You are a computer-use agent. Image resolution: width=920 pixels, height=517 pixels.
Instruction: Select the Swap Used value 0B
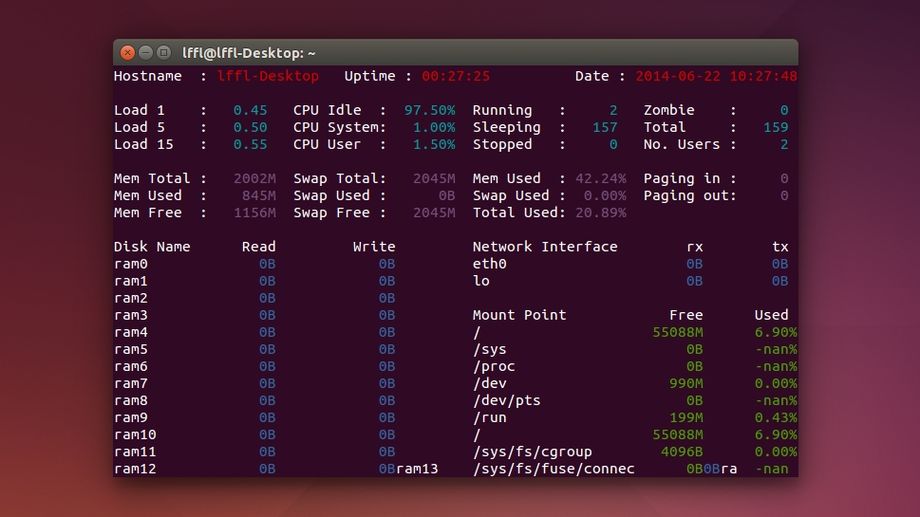pyautogui.click(x=447, y=195)
